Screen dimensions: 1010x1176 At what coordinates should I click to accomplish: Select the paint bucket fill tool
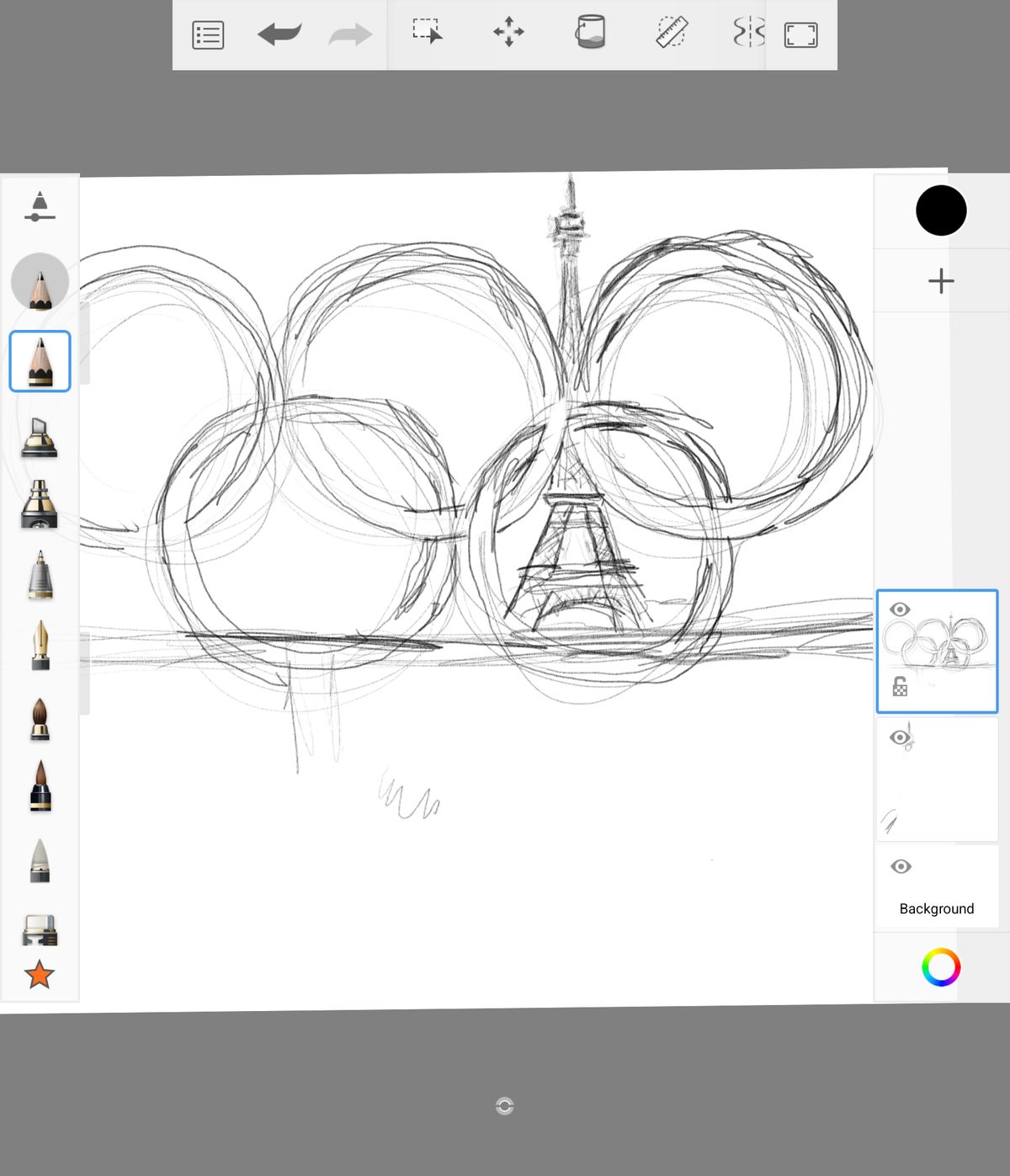click(x=590, y=33)
